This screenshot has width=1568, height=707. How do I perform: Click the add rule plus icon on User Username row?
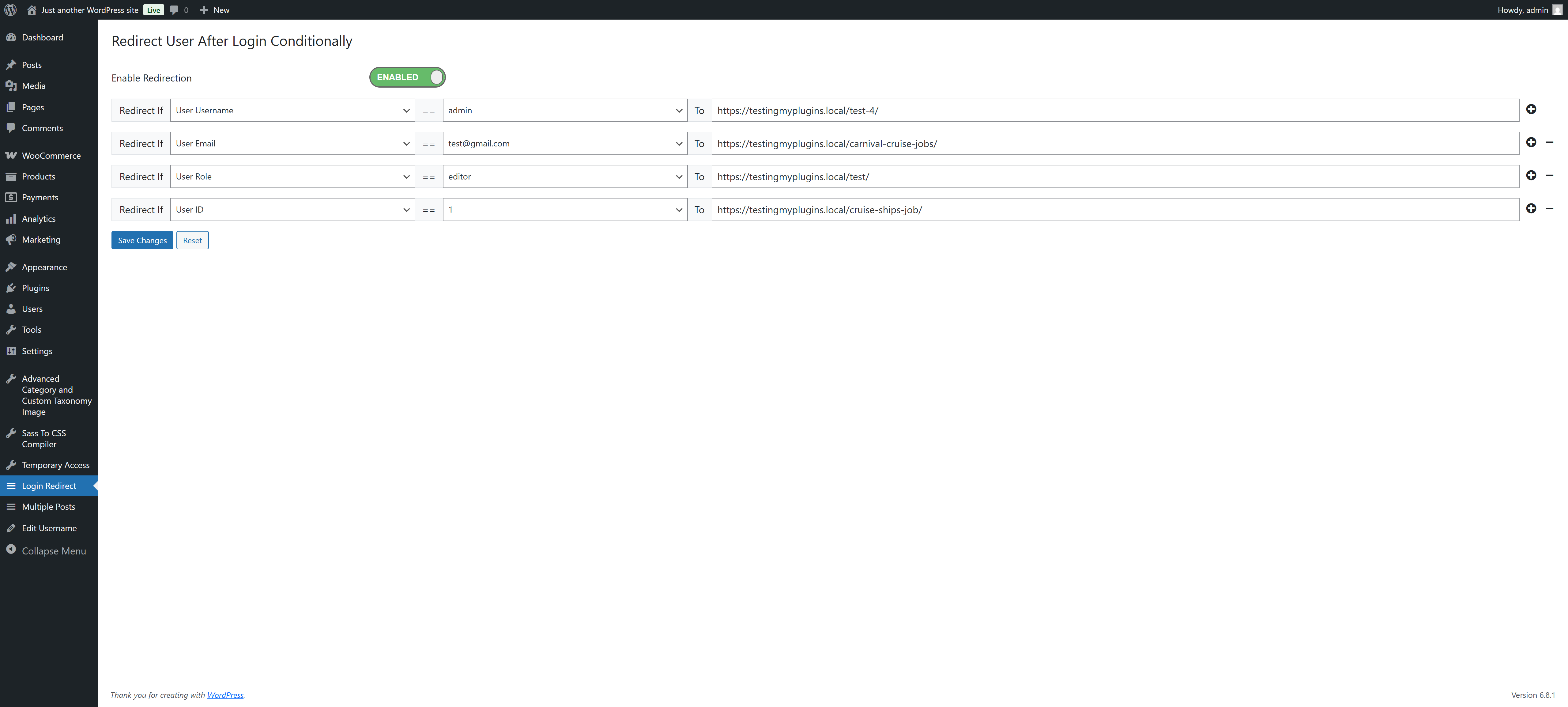tap(1531, 110)
